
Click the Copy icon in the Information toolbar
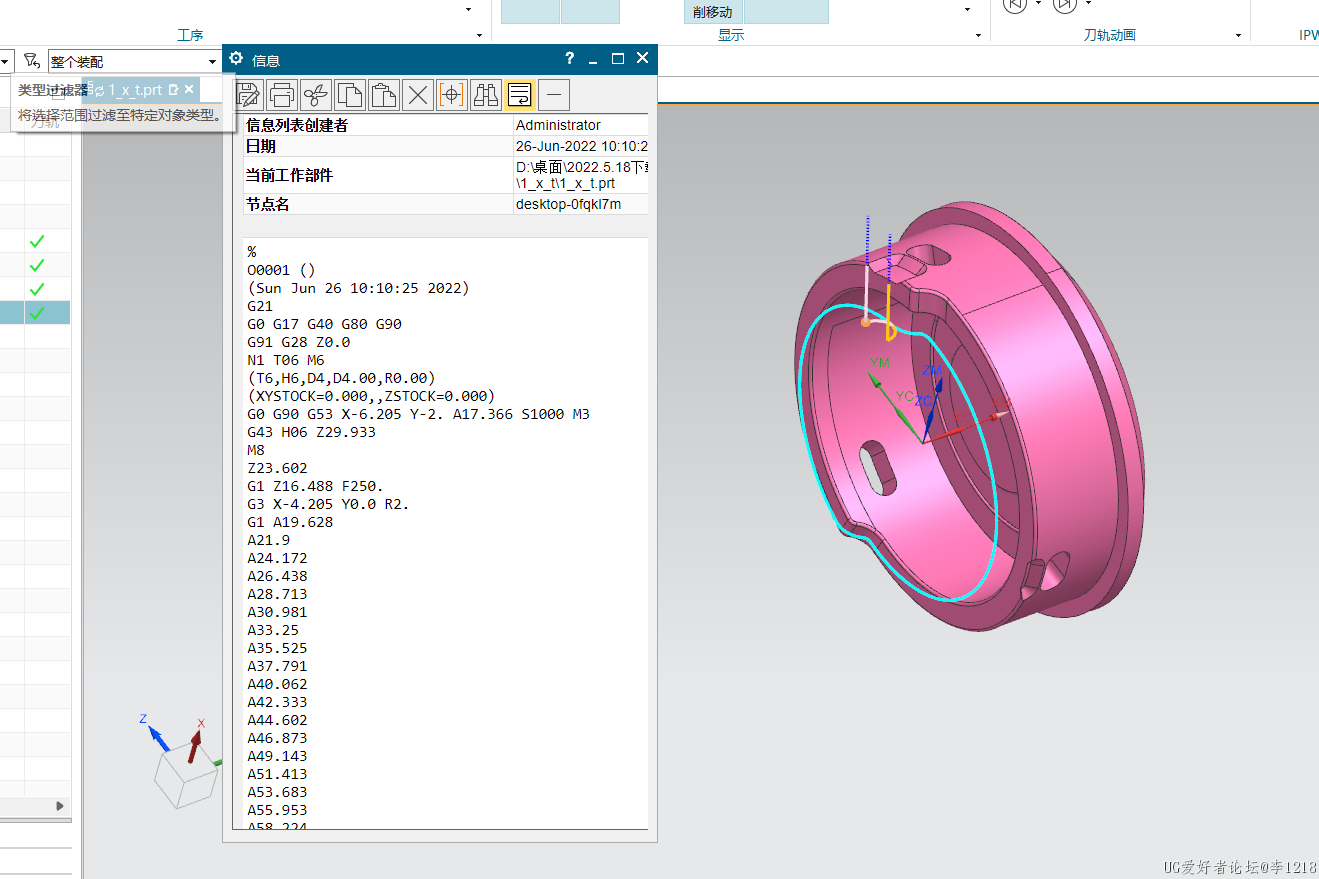(350, 95)
